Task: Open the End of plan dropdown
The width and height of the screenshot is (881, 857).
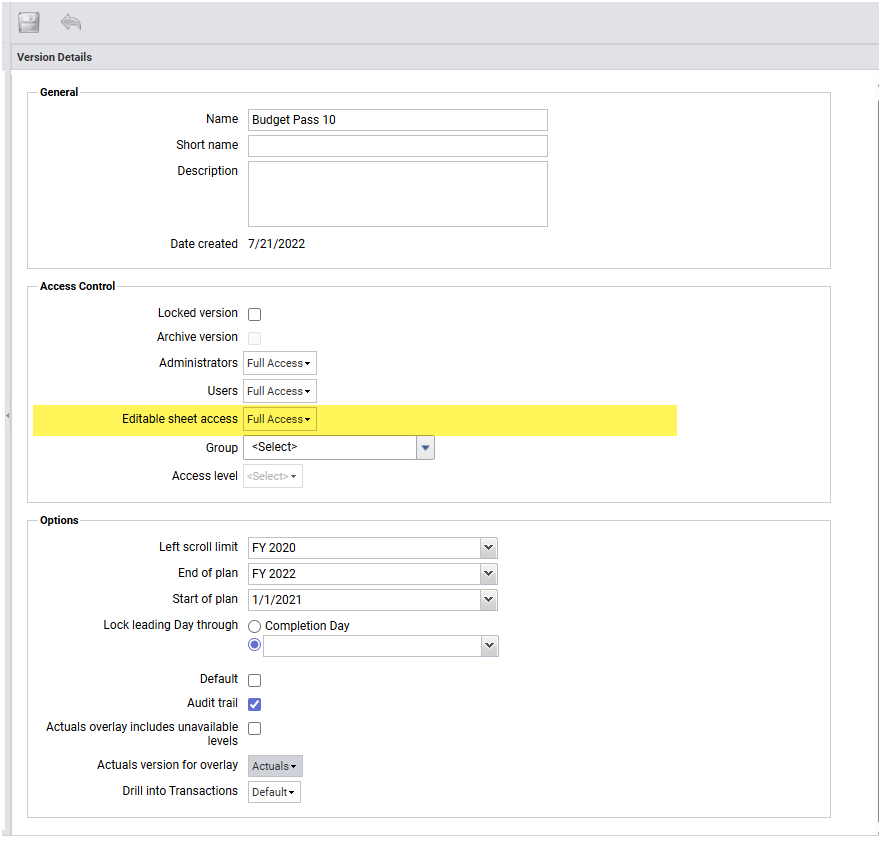Action: [x=488, y=574]
